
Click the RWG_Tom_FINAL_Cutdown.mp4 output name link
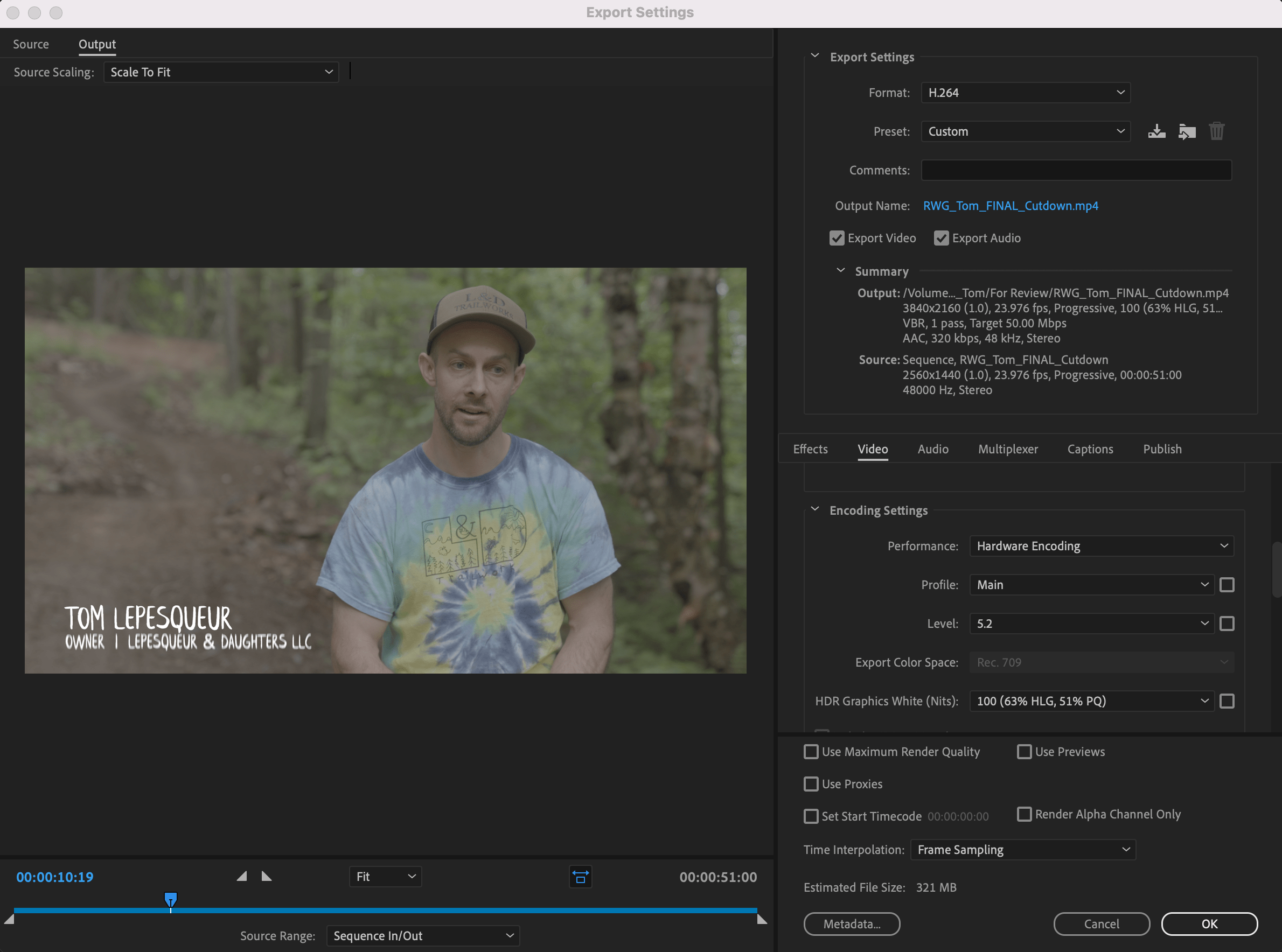coord(1010,206)
